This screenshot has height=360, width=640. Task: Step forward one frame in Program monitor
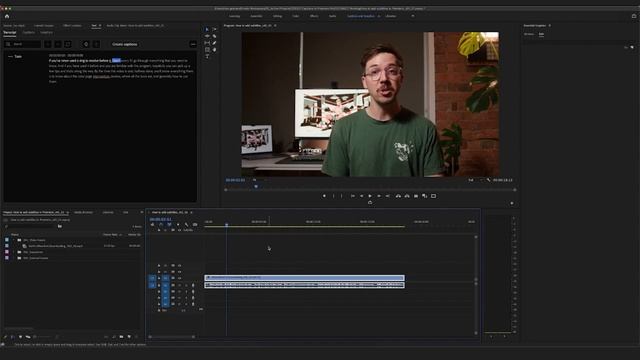coord(379,196)
